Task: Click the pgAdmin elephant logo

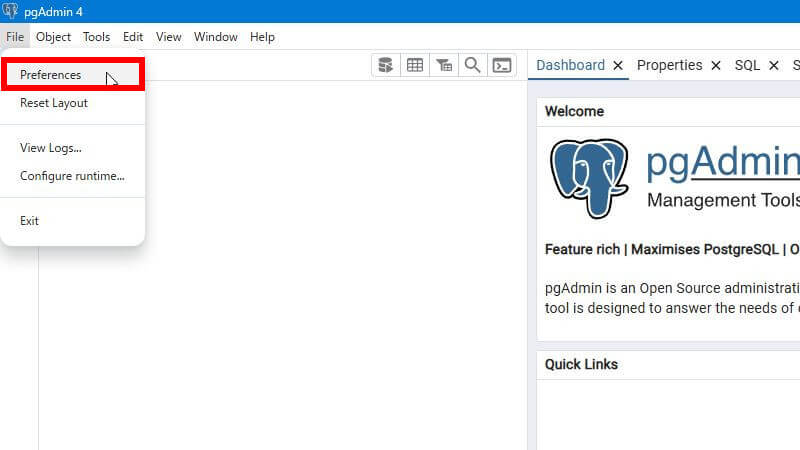Action: [589, 179]
